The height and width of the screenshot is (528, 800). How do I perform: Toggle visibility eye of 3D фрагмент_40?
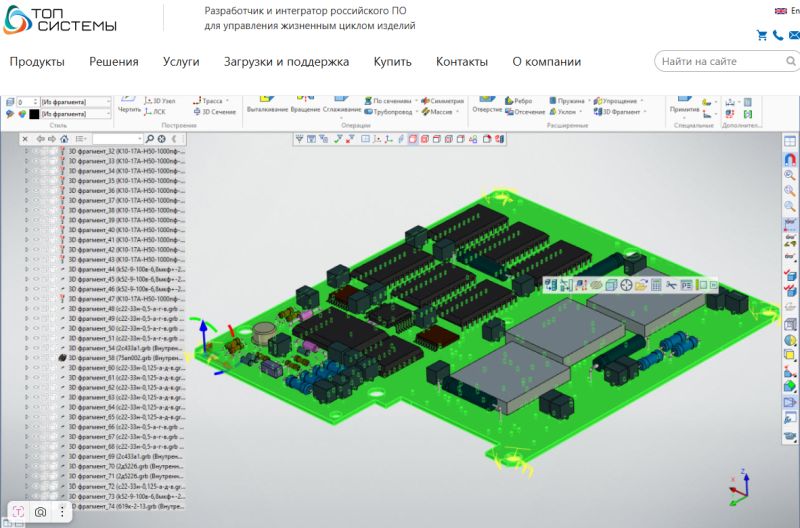(x=36, y=230)
